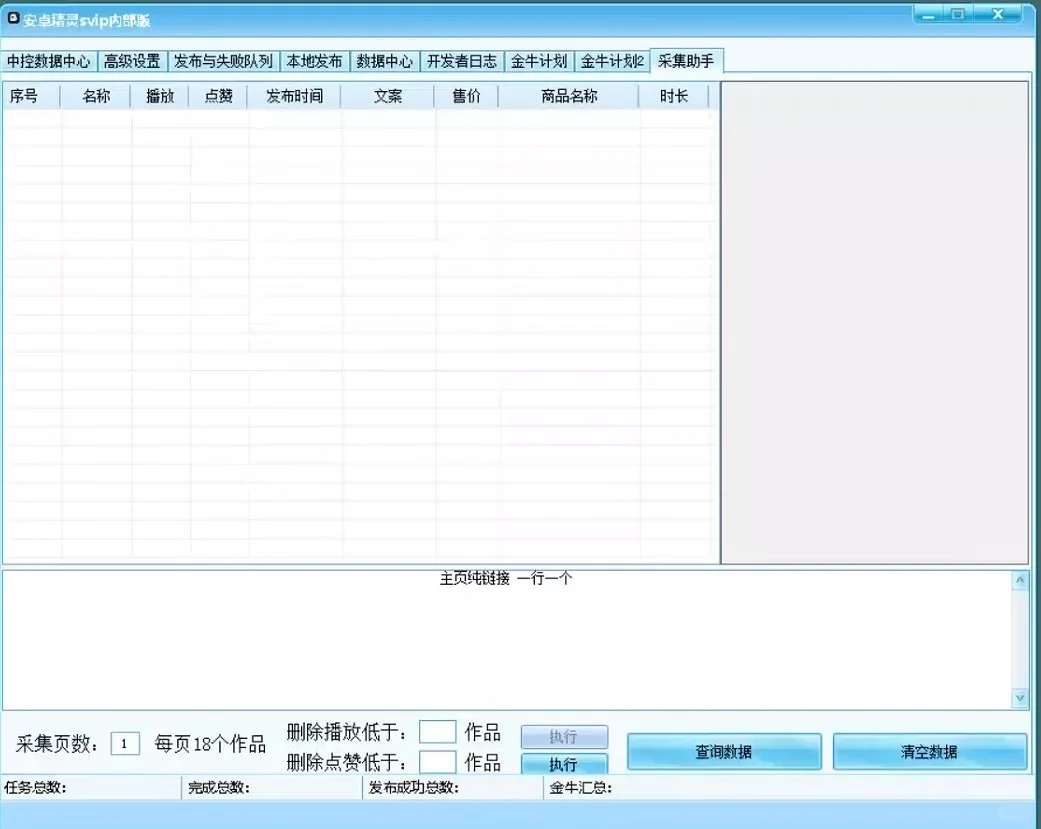Viewport: 1041px width, 829px height.
Task: Switch to the 高级设置 tab
Action: (x=133, y=60)
